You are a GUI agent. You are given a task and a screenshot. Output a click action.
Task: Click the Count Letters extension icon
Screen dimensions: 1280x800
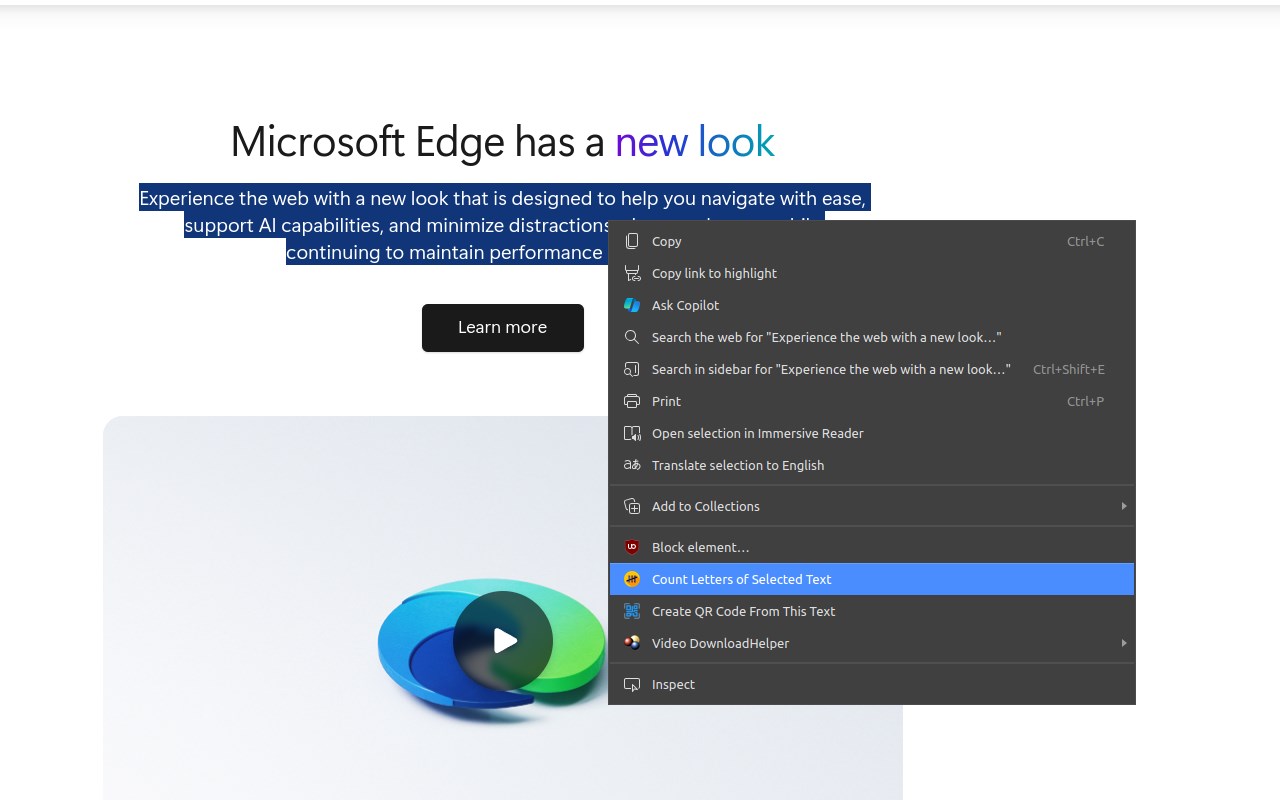pyautogui.click(x=632, y=579)
